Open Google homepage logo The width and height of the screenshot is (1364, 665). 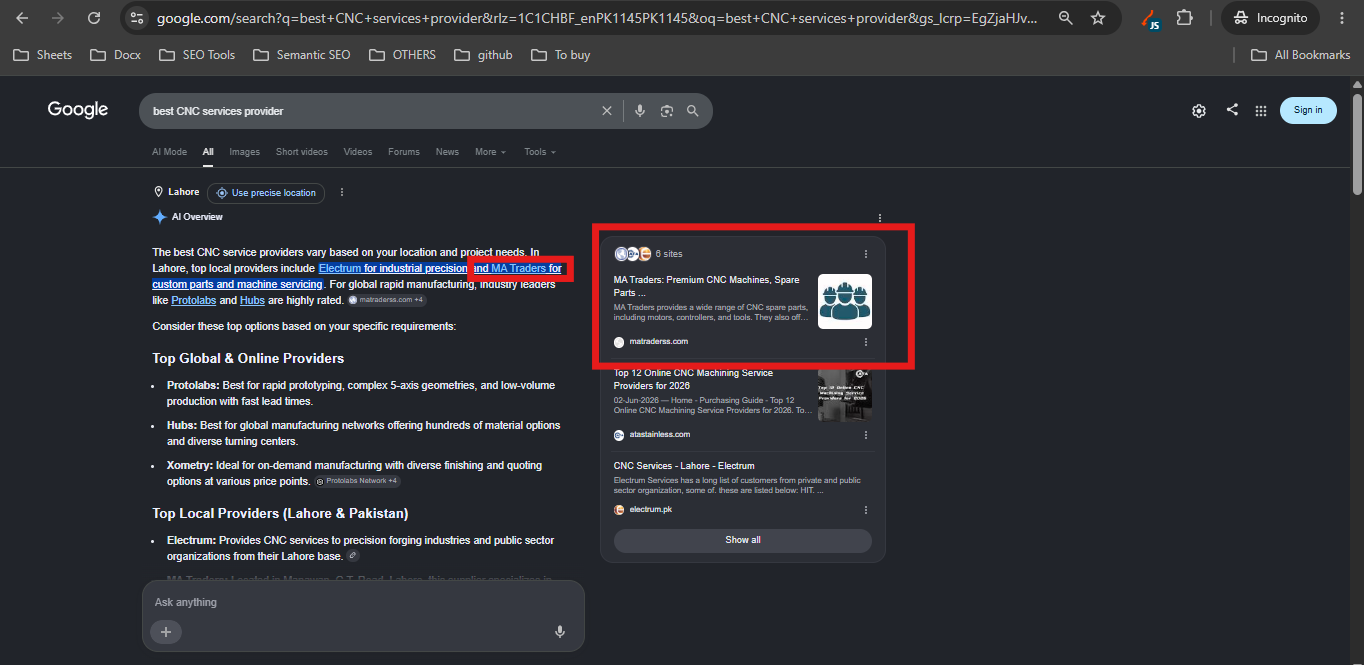tap(78, 110)
